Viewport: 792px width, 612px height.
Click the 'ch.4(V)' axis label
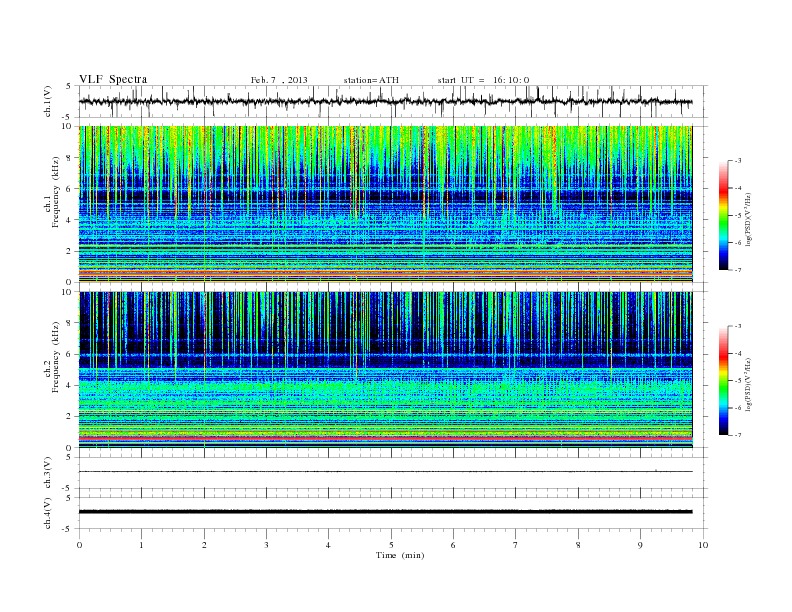tap(48, 513)
